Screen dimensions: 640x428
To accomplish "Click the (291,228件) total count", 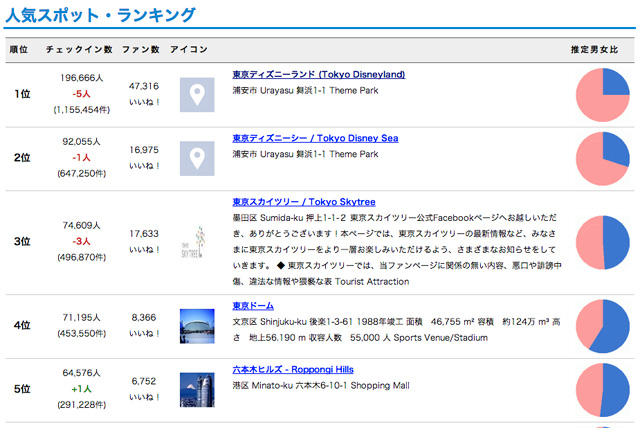I will [x=82, y=405].
